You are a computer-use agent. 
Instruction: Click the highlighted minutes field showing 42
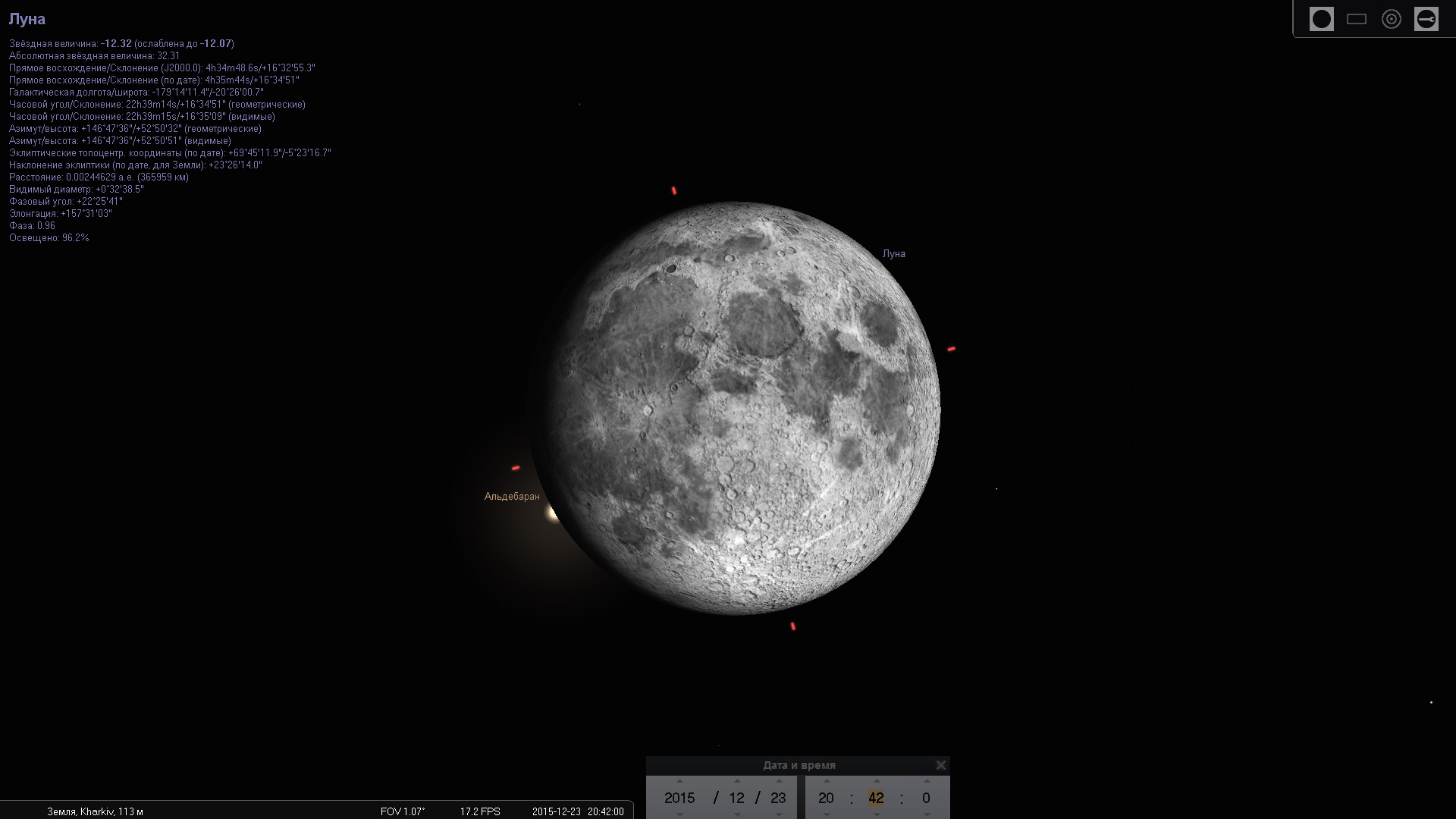[x=876, y=798]
